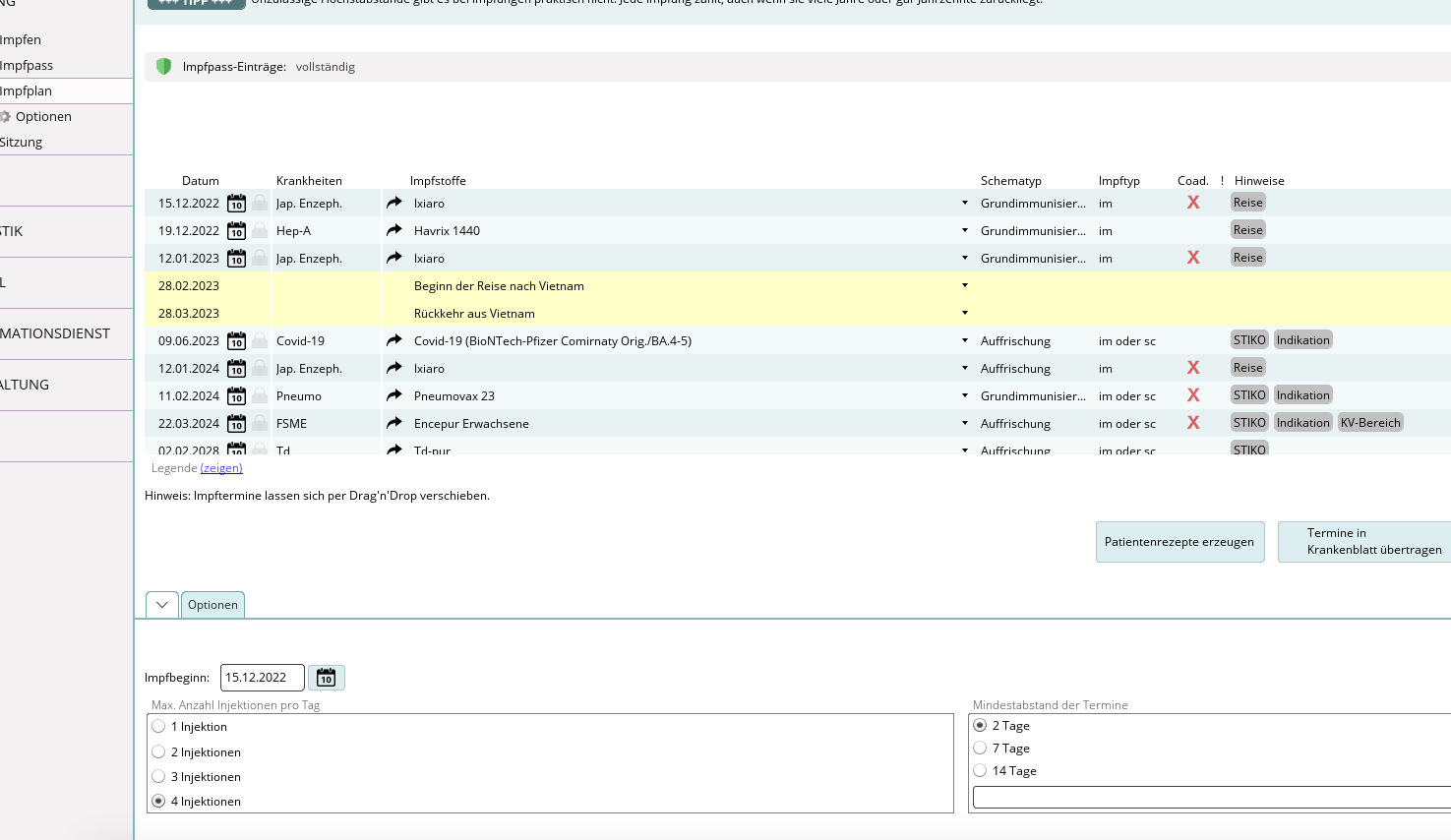Collapse the options panel chevron
The width and height of the screenshot is (1451, 840).
pyautogui.click(x=162, y=605)
